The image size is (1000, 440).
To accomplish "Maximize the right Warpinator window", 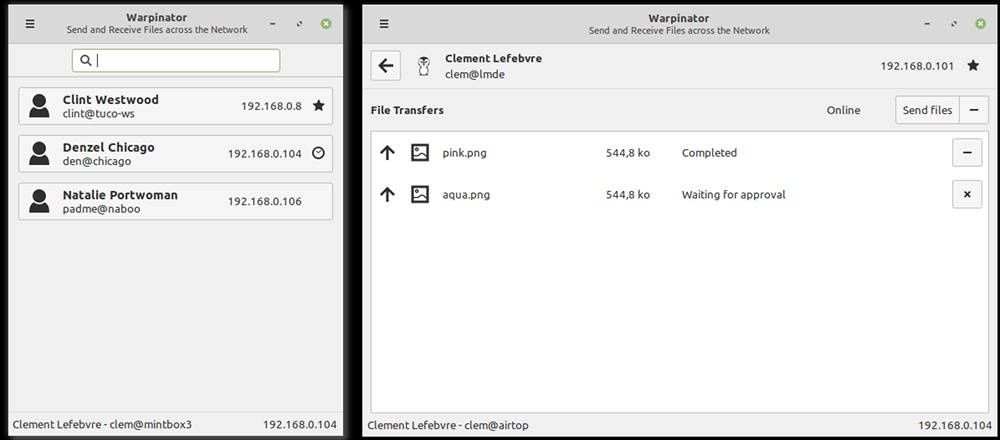I will (953, 24).
